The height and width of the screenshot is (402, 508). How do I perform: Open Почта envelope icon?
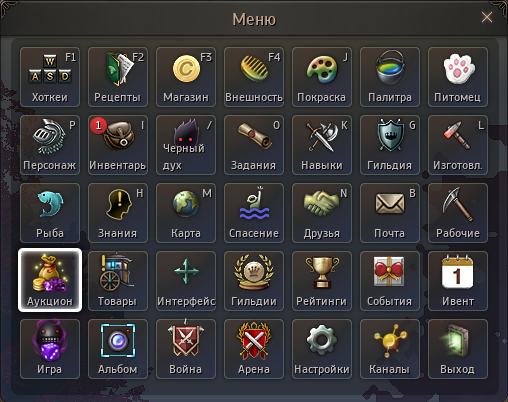pos(390,213)
